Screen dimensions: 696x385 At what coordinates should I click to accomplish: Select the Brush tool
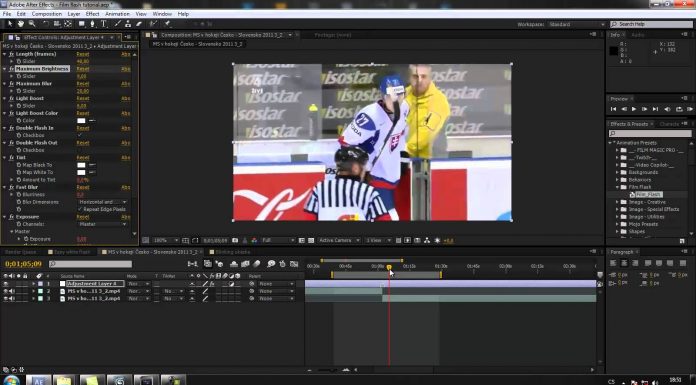pos(118,24)
